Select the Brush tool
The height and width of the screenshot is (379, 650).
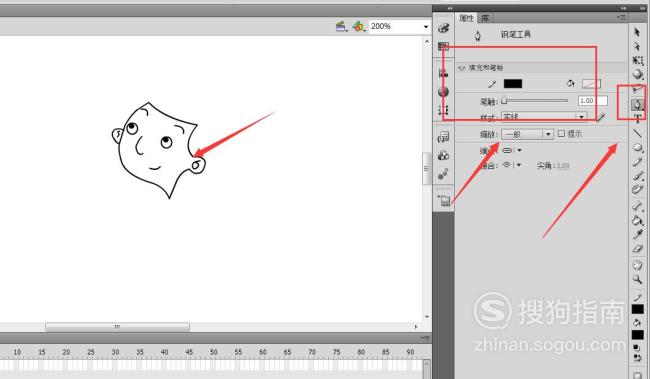click(638, 176)
